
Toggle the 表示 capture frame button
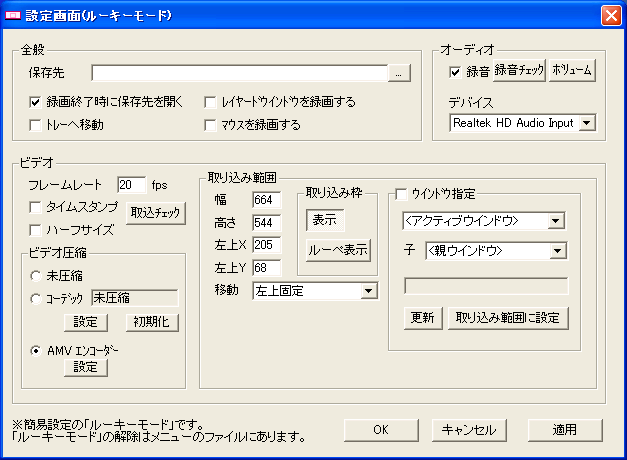(325, 220)
